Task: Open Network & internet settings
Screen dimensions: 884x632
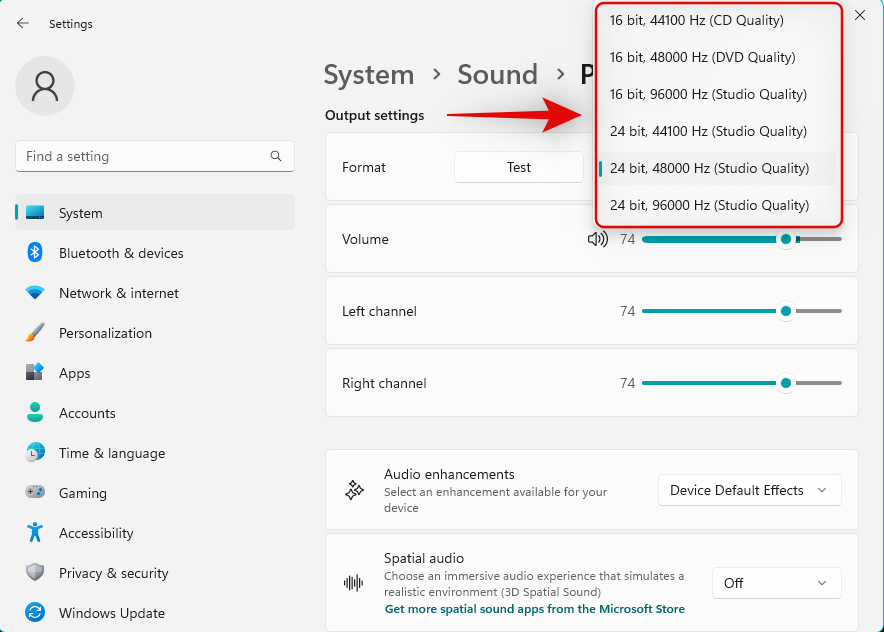Action: coord(118,293)
